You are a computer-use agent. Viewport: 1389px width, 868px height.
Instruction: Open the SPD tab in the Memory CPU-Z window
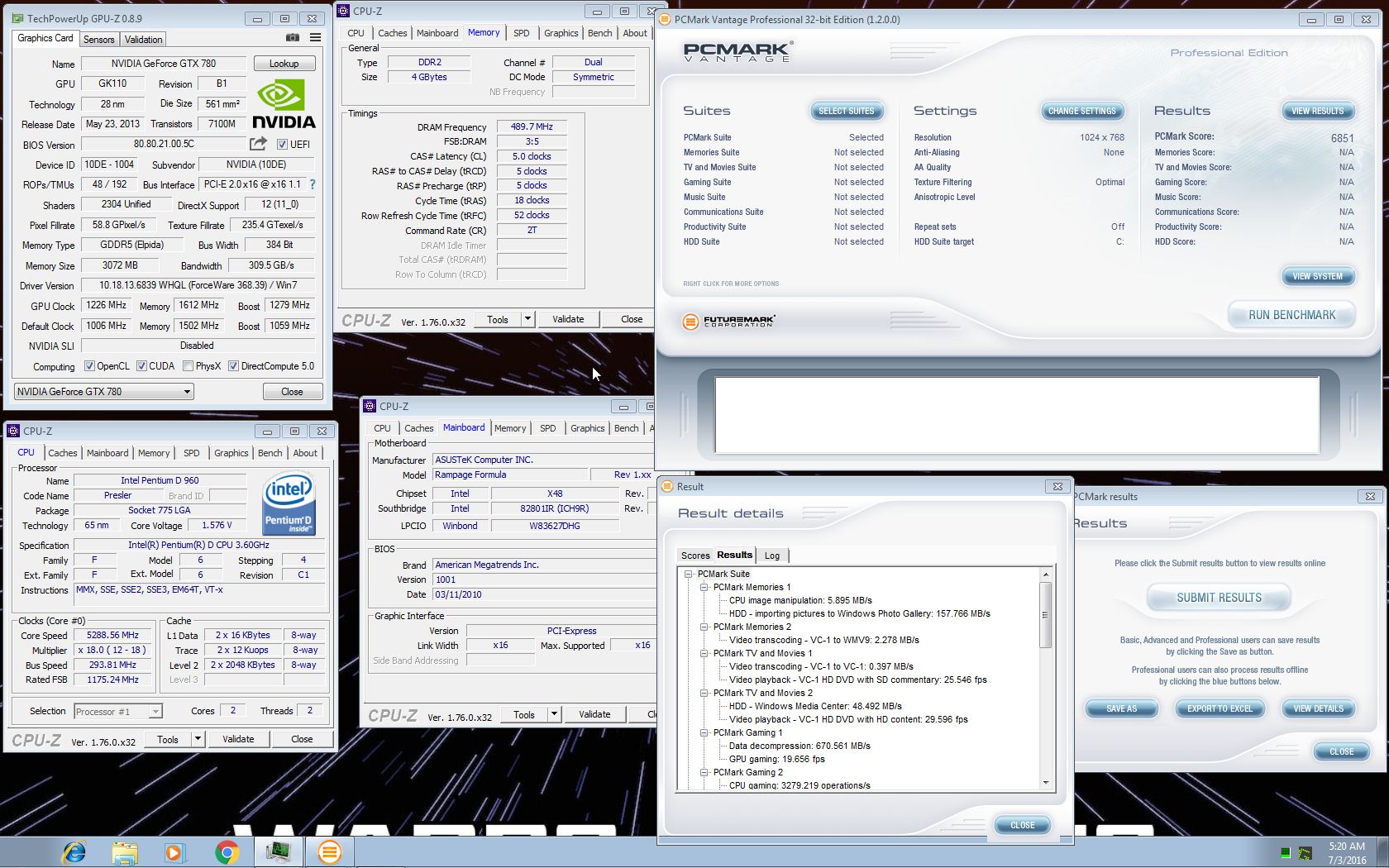point(521,33)
